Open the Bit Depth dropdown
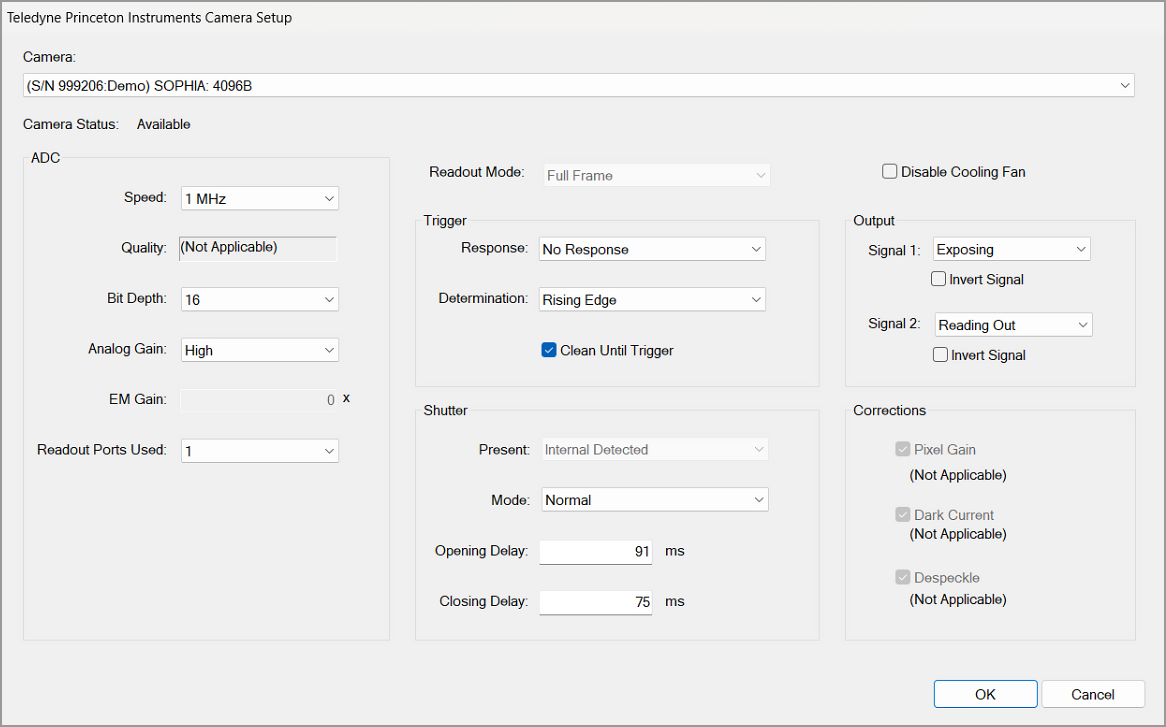Screen dimensions: 1166x727 pyautogui.click(x=260, y=300)
